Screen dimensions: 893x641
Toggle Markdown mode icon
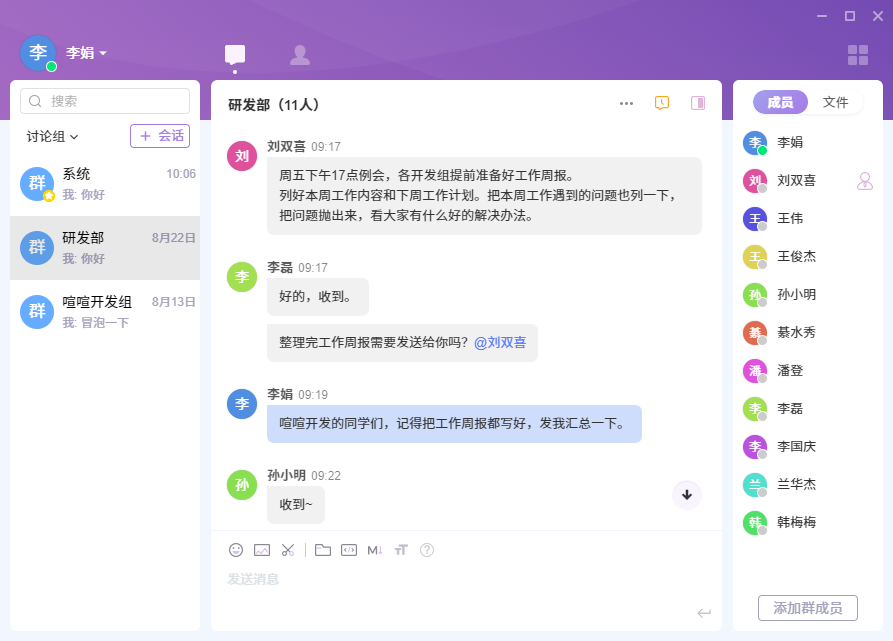click(x=375, y=550)
